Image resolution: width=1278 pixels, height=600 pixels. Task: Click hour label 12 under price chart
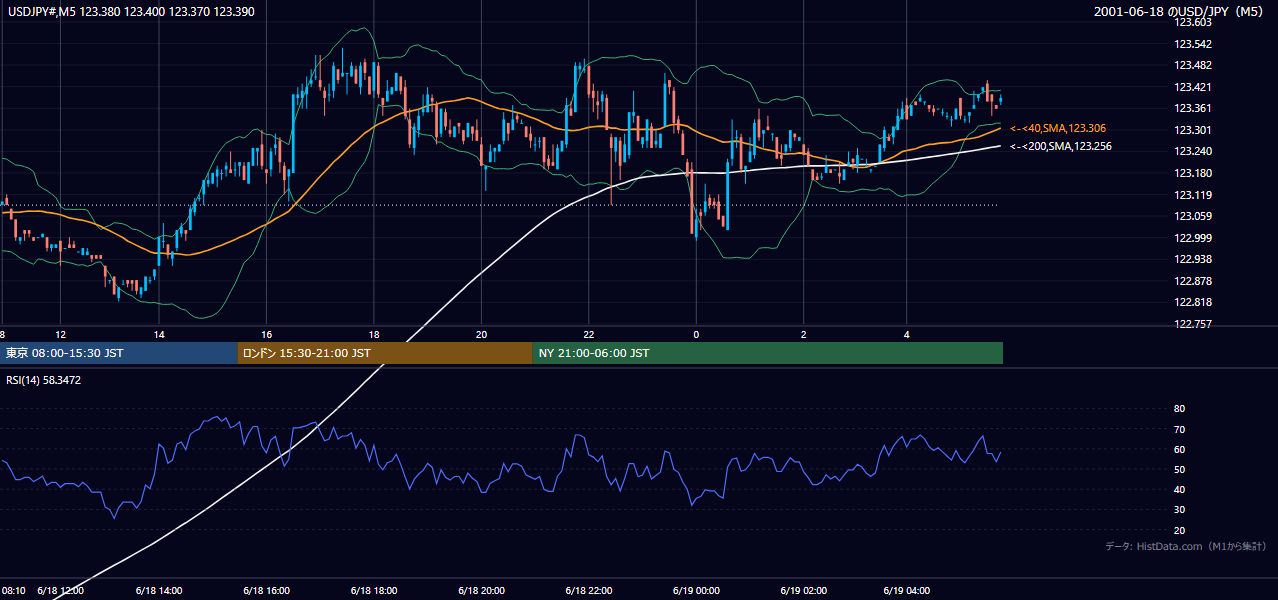point(60,334)
